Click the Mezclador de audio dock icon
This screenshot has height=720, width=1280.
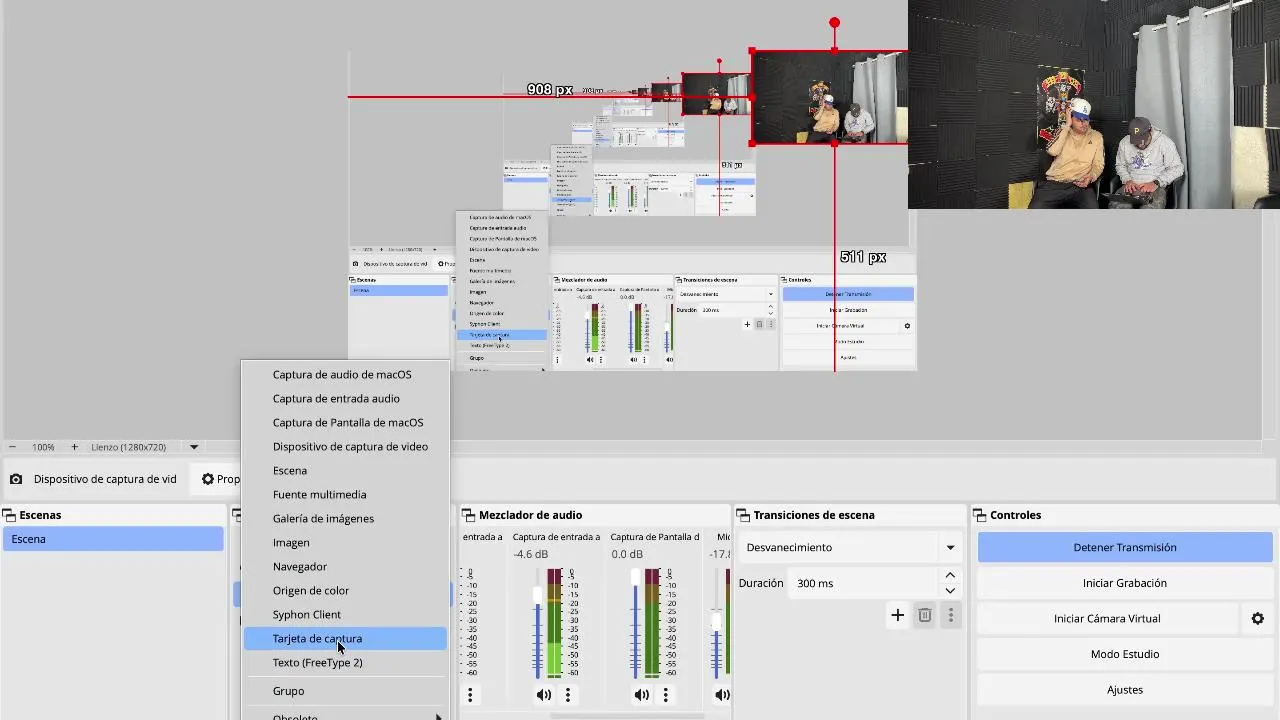coord(468,515)
